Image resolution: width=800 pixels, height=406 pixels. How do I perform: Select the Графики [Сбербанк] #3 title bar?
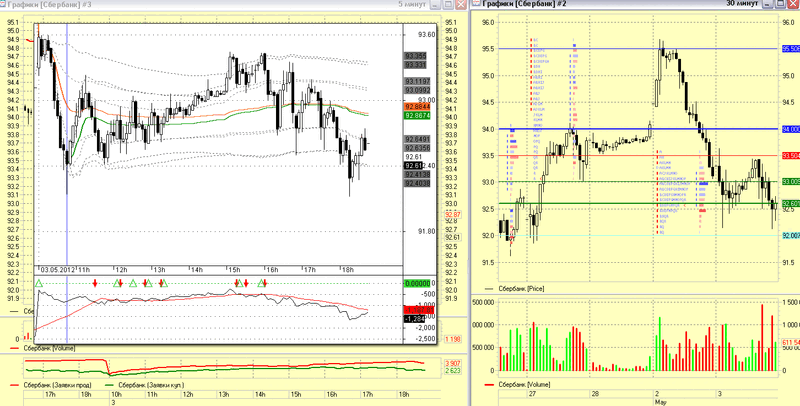(234, 4)
